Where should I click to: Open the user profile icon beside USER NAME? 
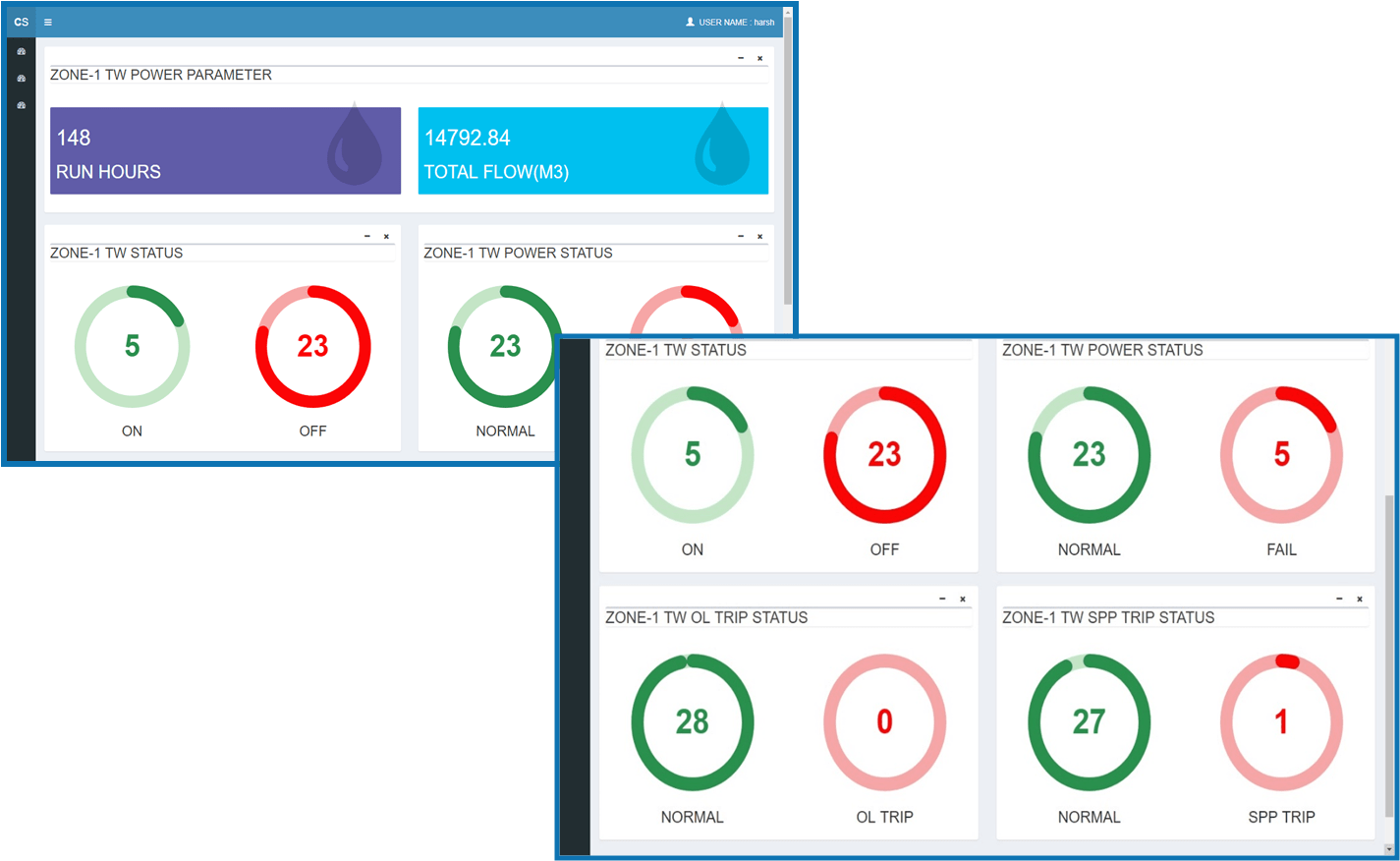(x=690, y=22)
